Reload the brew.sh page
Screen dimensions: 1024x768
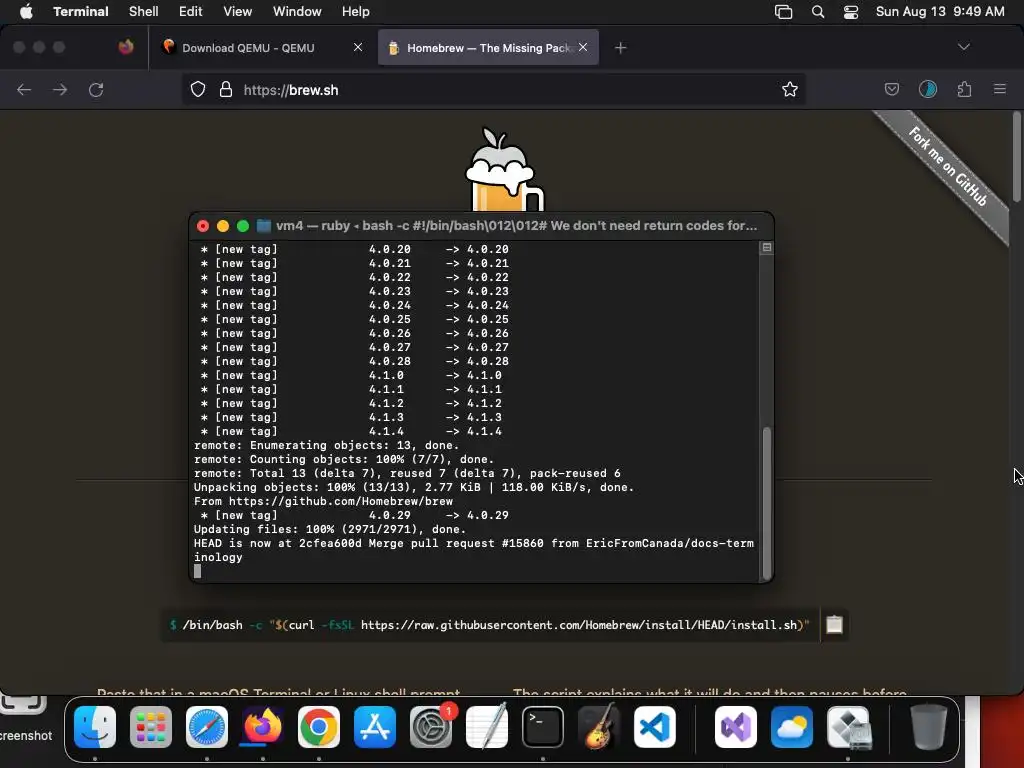tap(96, 89)
